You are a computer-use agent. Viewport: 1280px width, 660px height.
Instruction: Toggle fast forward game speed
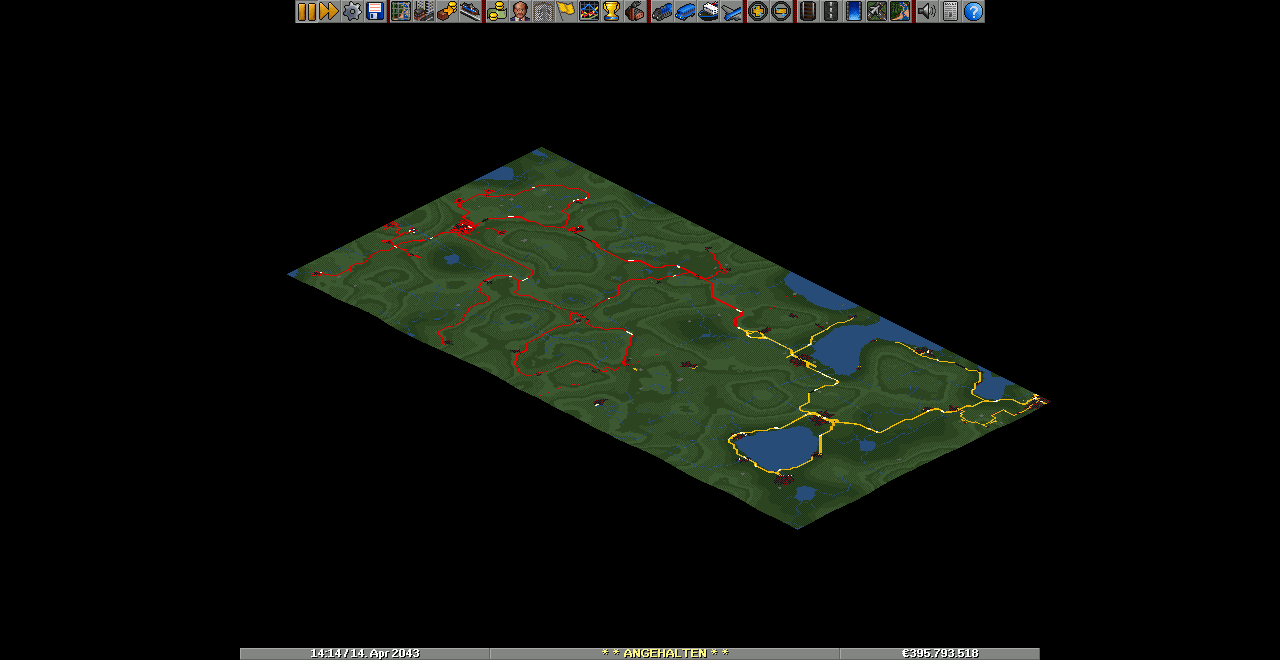point(329,11)
